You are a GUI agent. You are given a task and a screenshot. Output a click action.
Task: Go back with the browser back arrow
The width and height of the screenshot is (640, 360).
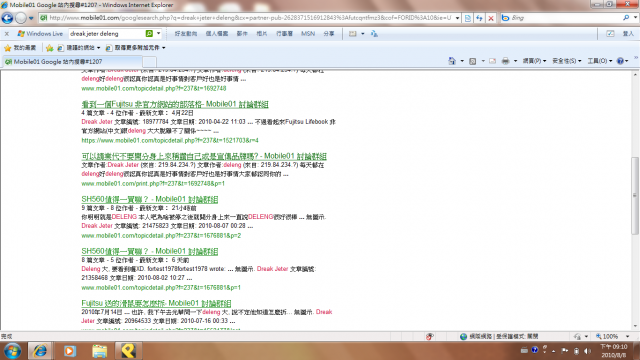7,18
